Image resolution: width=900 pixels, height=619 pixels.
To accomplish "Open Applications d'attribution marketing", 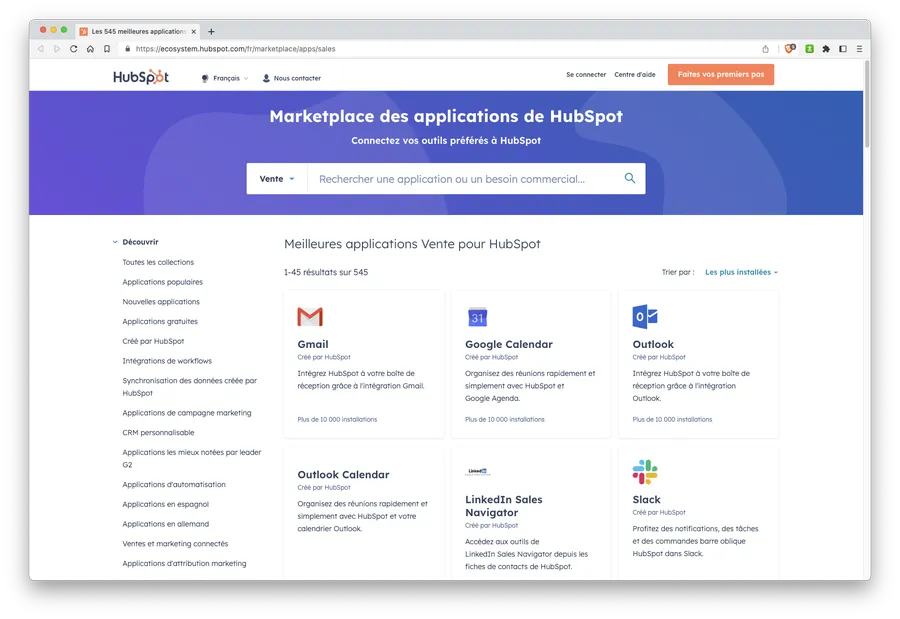I will pos(184,563).
